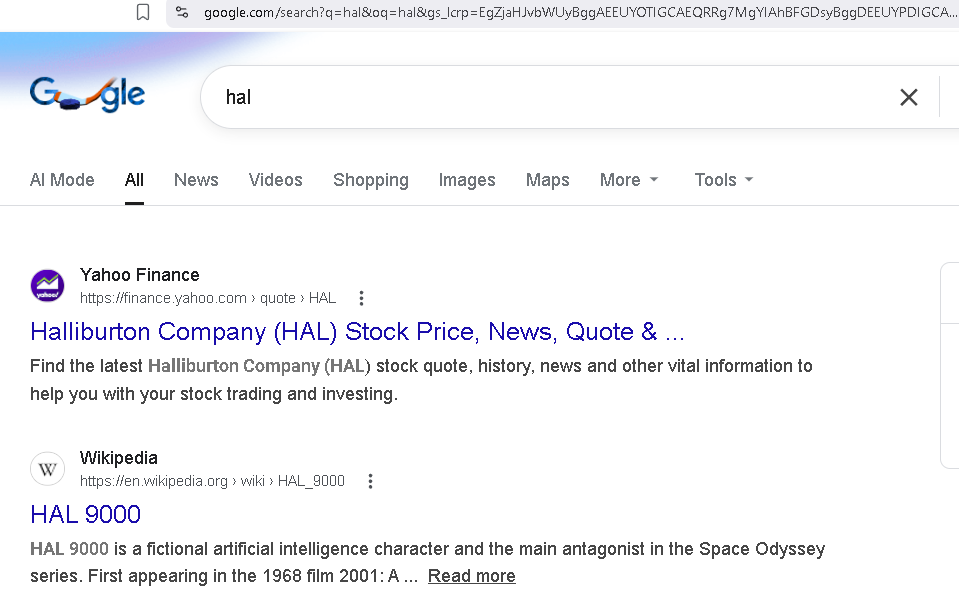The height and width of the screenshot is (616, 959).
Task: Click the bookmark icon in address bar
Action: [x=143, y=12]
